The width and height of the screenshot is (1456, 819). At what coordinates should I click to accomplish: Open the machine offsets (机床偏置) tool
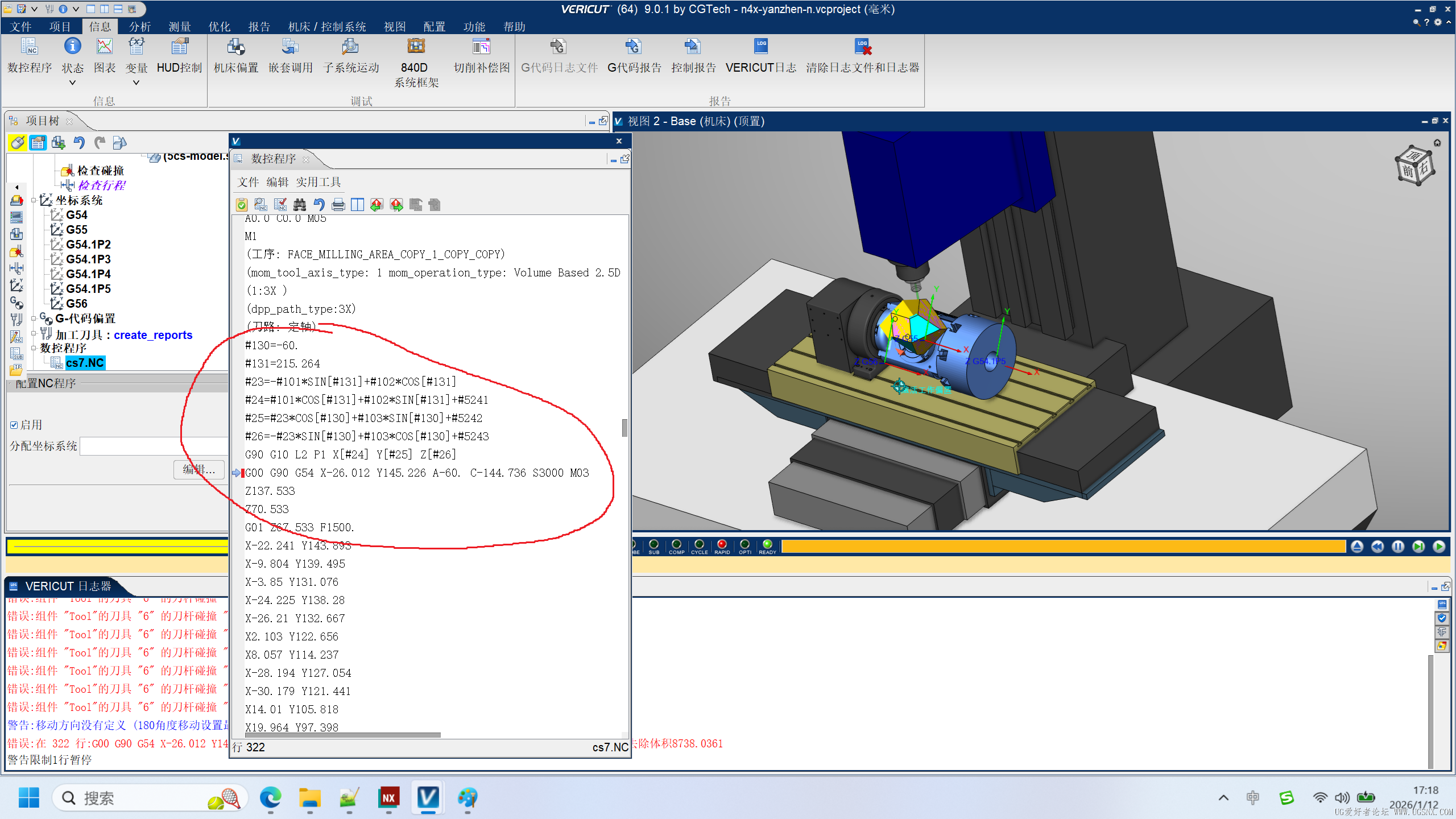[235, 47]
